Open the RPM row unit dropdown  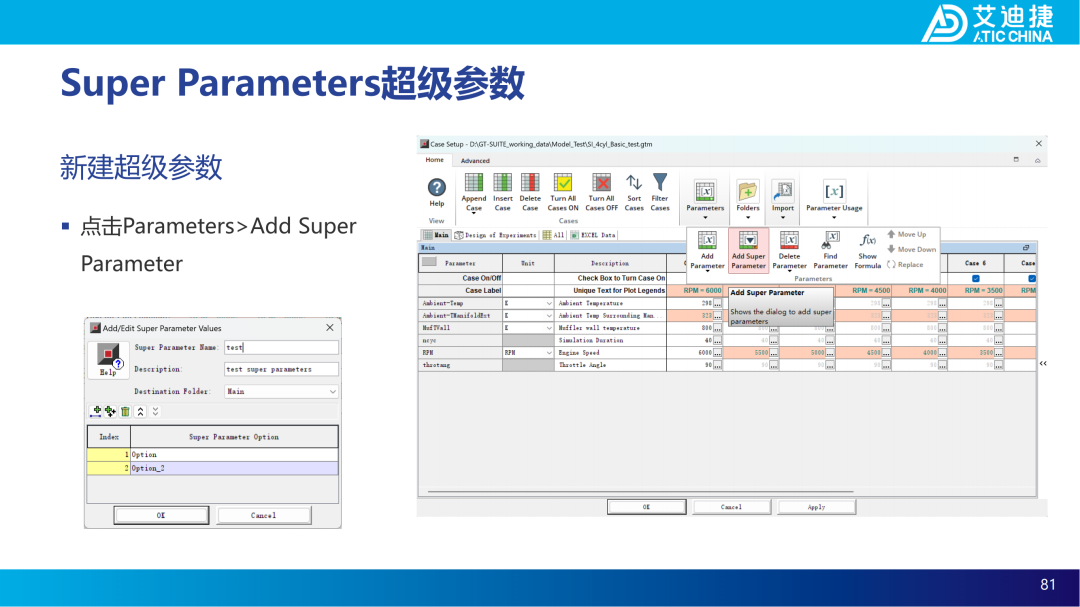[549, 353]
